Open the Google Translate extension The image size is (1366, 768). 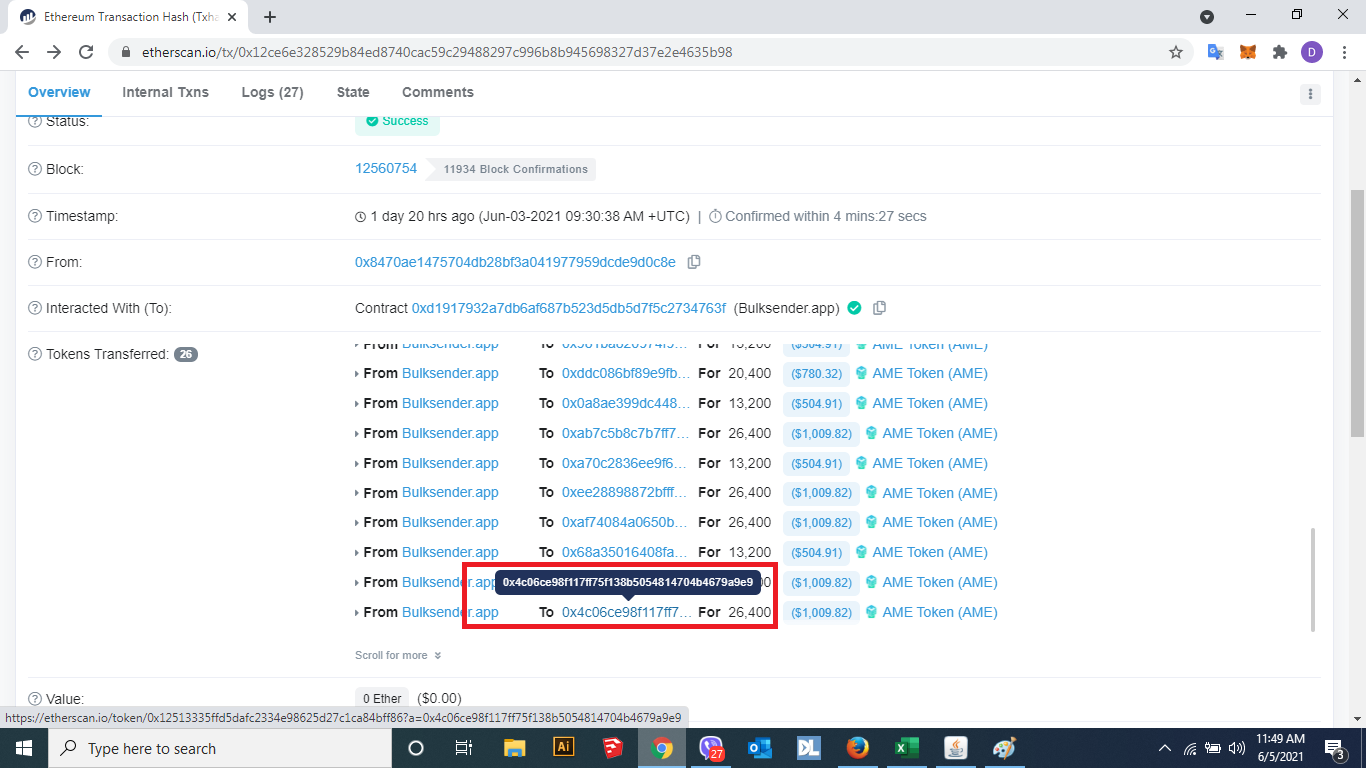(1216, 52)
